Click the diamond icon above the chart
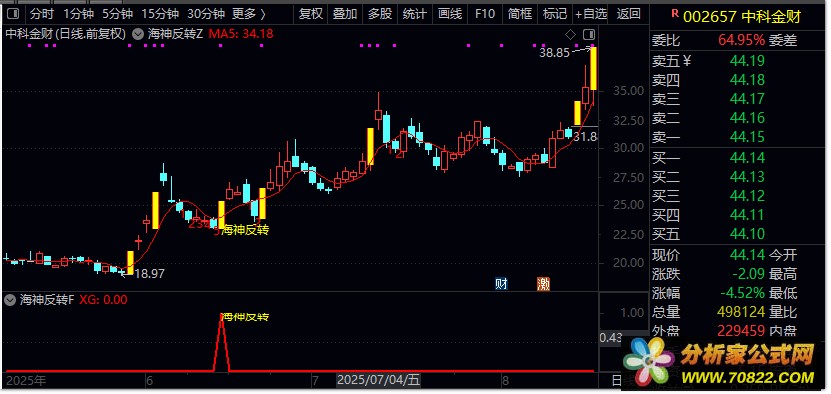Screen dimensions: 831x394 [570, 35]
